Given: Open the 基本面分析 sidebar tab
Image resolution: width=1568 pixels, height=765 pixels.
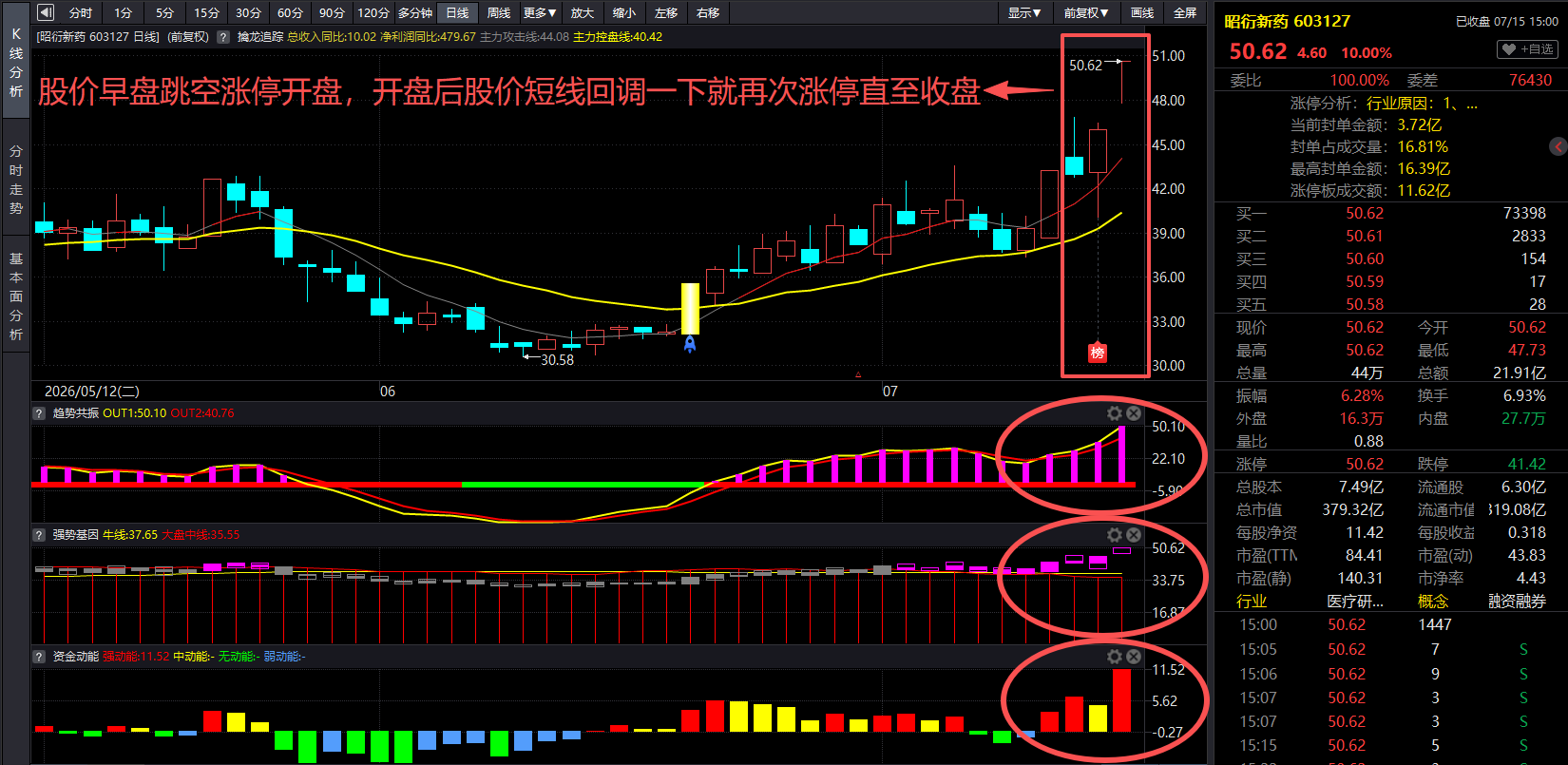Looking at the screenshot, I should (16, 296).
